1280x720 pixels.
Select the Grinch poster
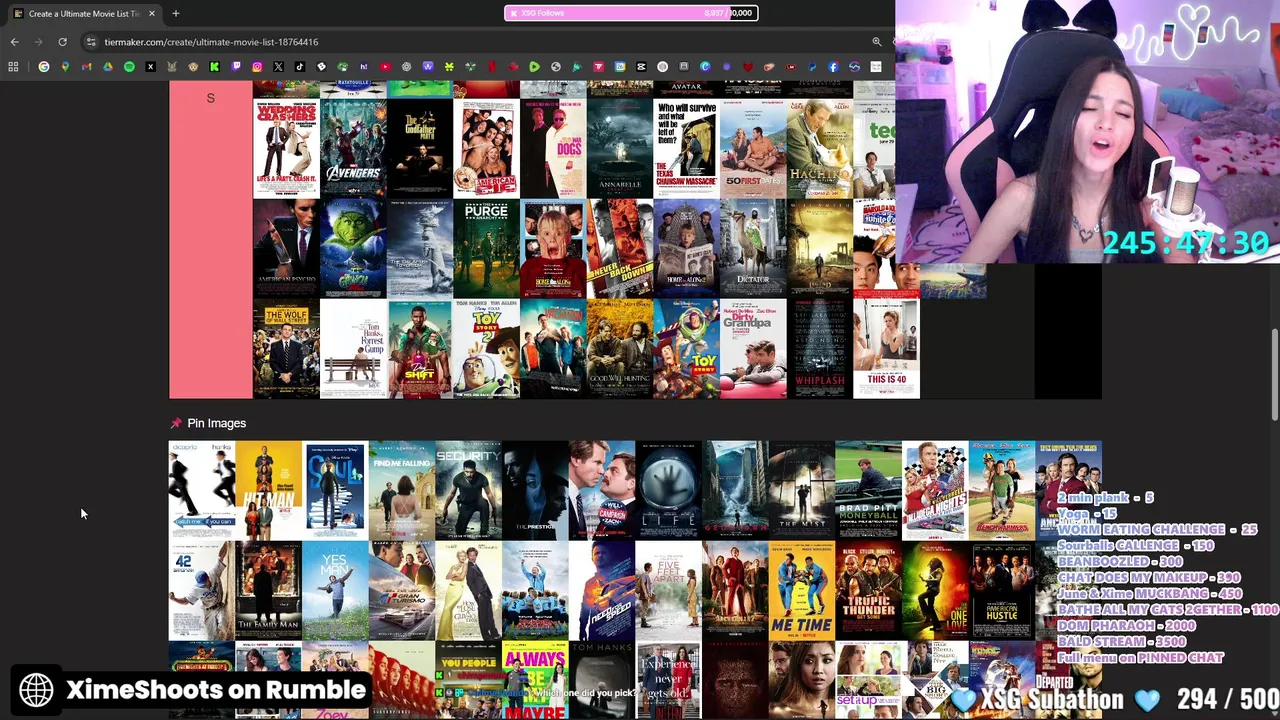coord(353,248)
